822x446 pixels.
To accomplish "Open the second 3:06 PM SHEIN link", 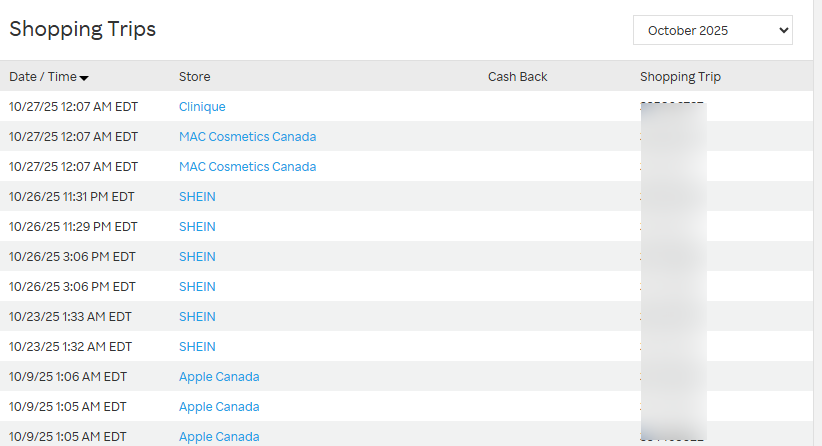I will click(197, 287).
